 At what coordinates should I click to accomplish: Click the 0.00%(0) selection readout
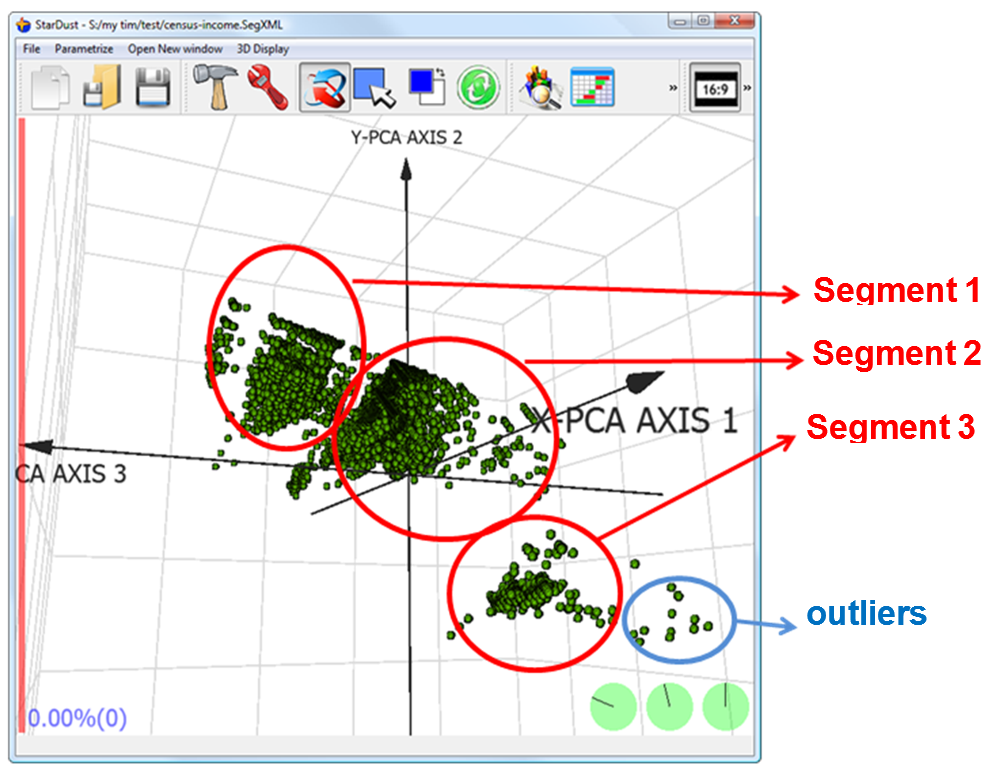[x=77, y=718]
